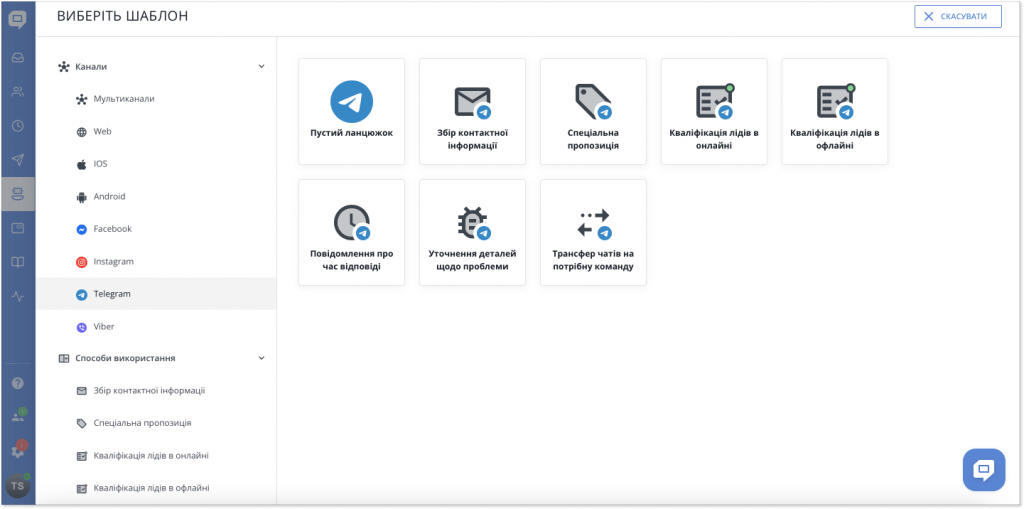Select the Web channel
This screenshot has height=509, width=1024.
coord(157,131)
